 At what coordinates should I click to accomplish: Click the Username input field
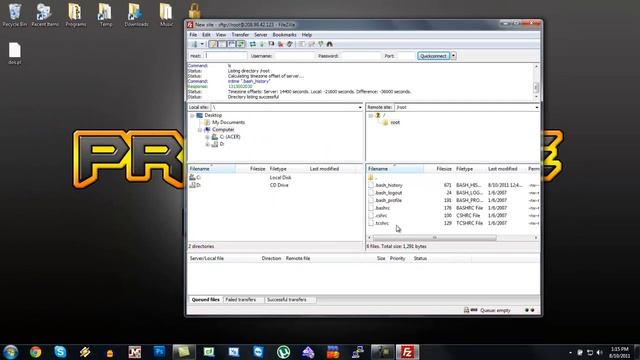tap(294, 56)
